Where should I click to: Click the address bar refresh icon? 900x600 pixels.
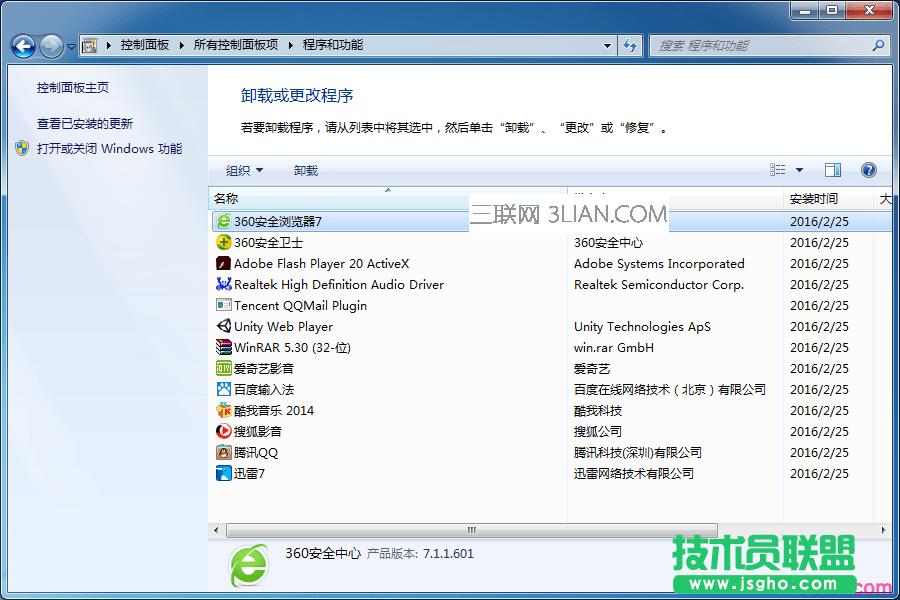[x=630, y=45]
